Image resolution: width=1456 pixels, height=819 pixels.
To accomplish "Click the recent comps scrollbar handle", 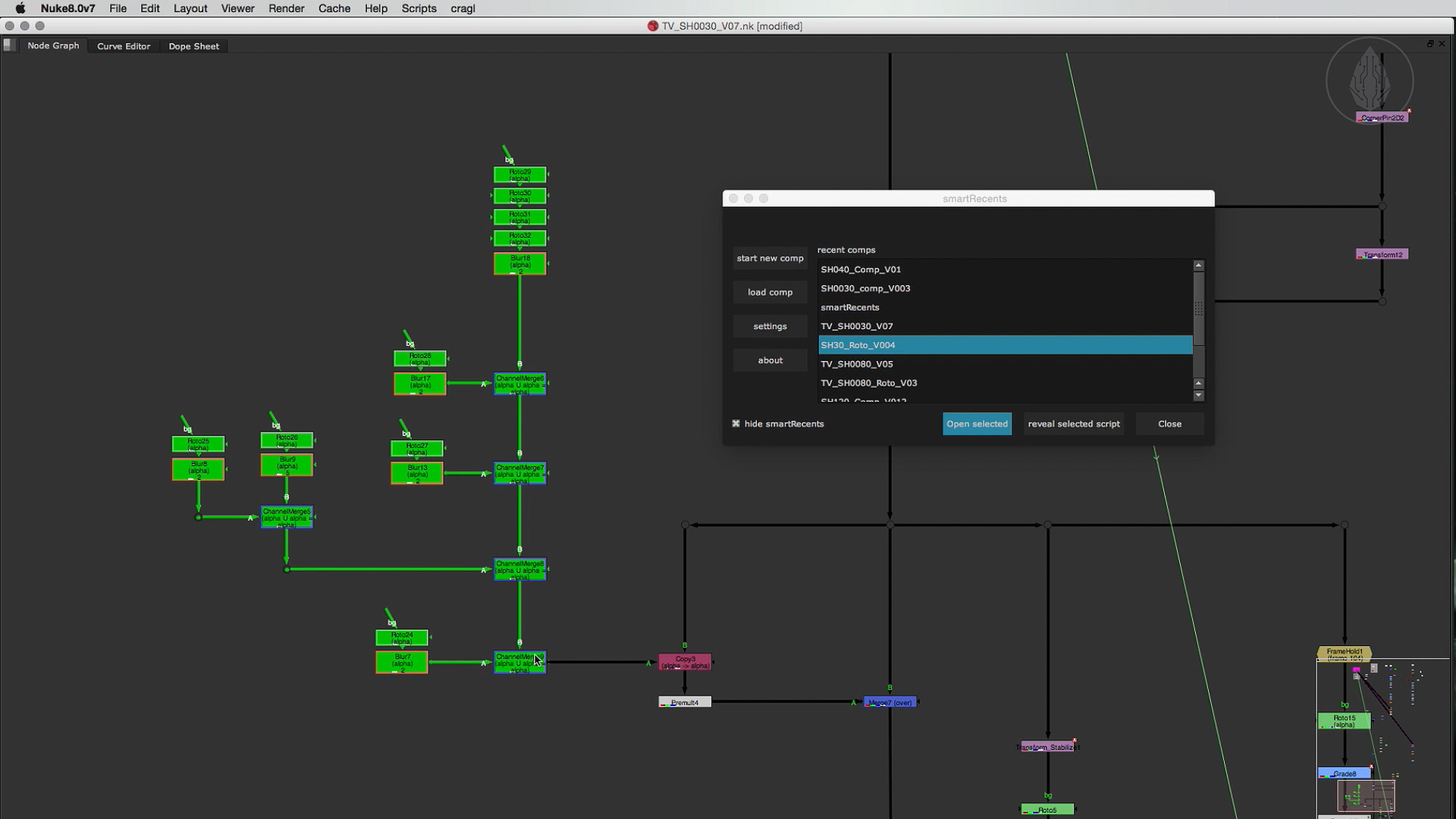I will point(1198,309).
